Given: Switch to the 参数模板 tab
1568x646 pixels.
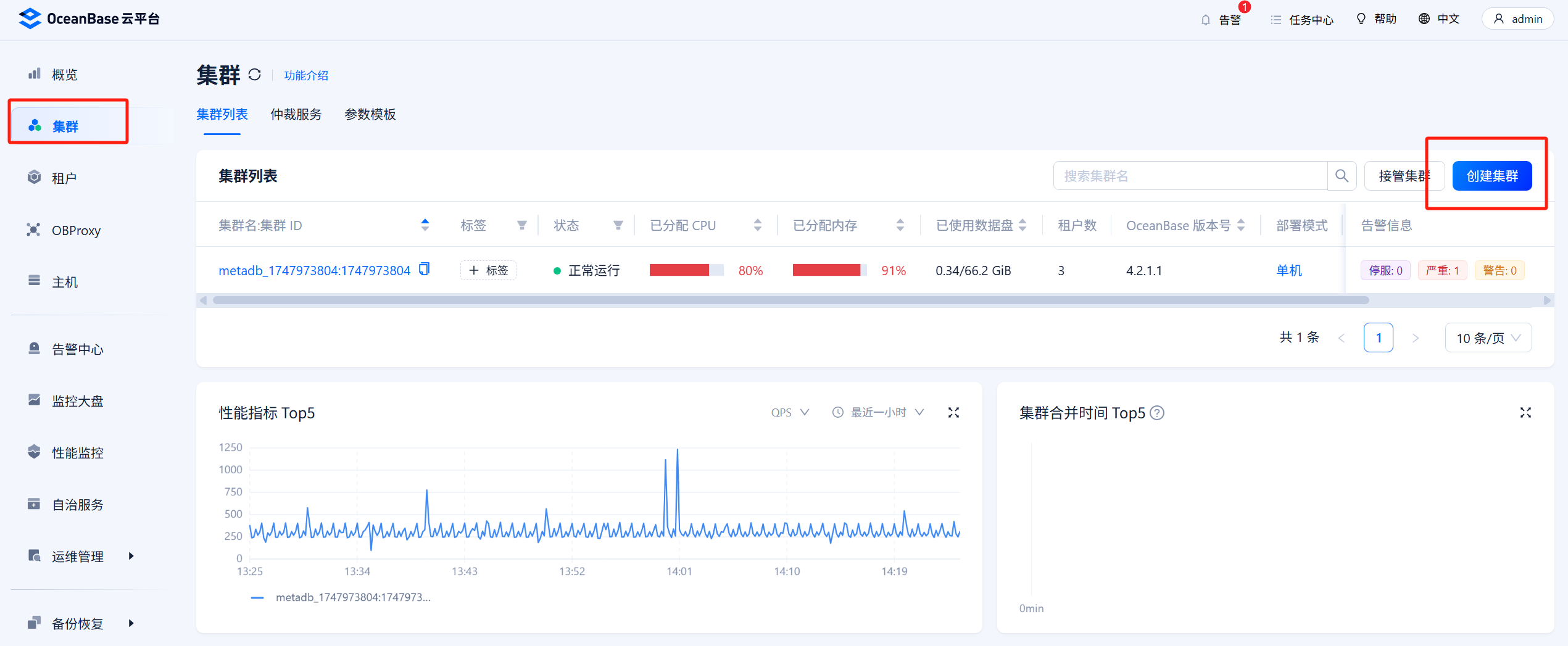Looking at the screenshot, I should point(370,114).
